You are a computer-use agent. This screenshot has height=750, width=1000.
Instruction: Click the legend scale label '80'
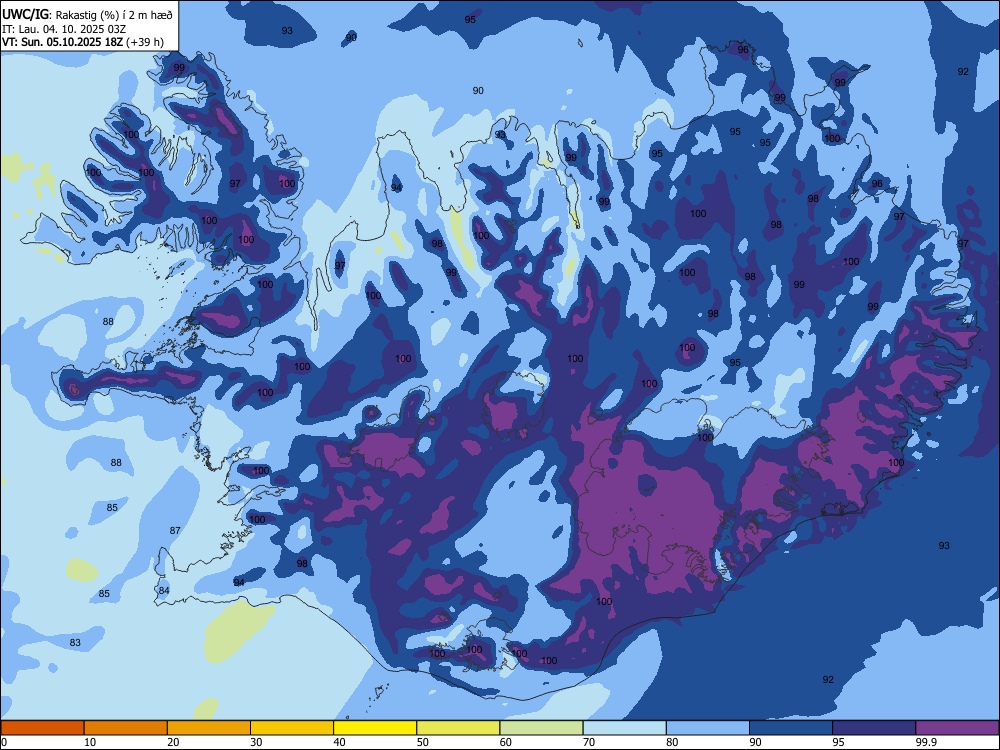point(672,742)
